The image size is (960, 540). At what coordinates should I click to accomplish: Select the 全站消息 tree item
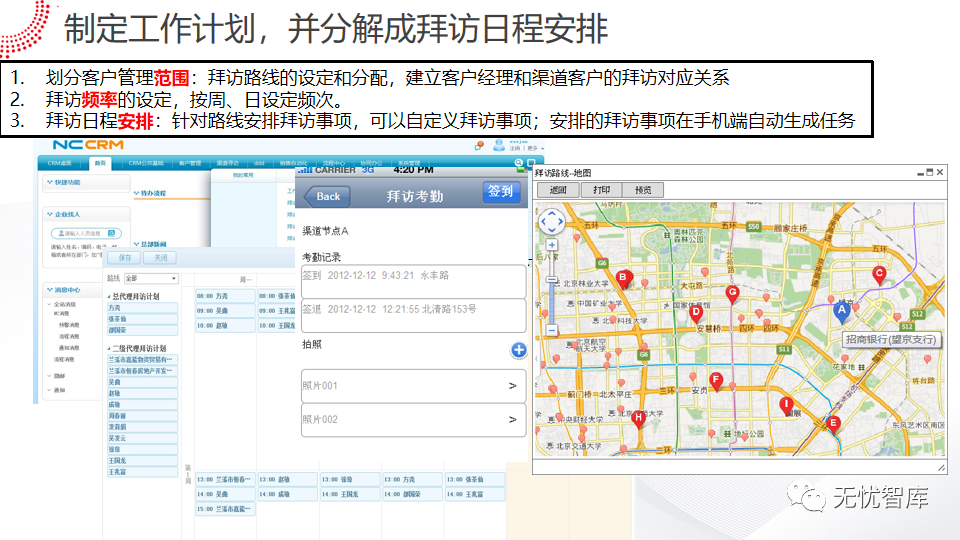click(65, 304)
